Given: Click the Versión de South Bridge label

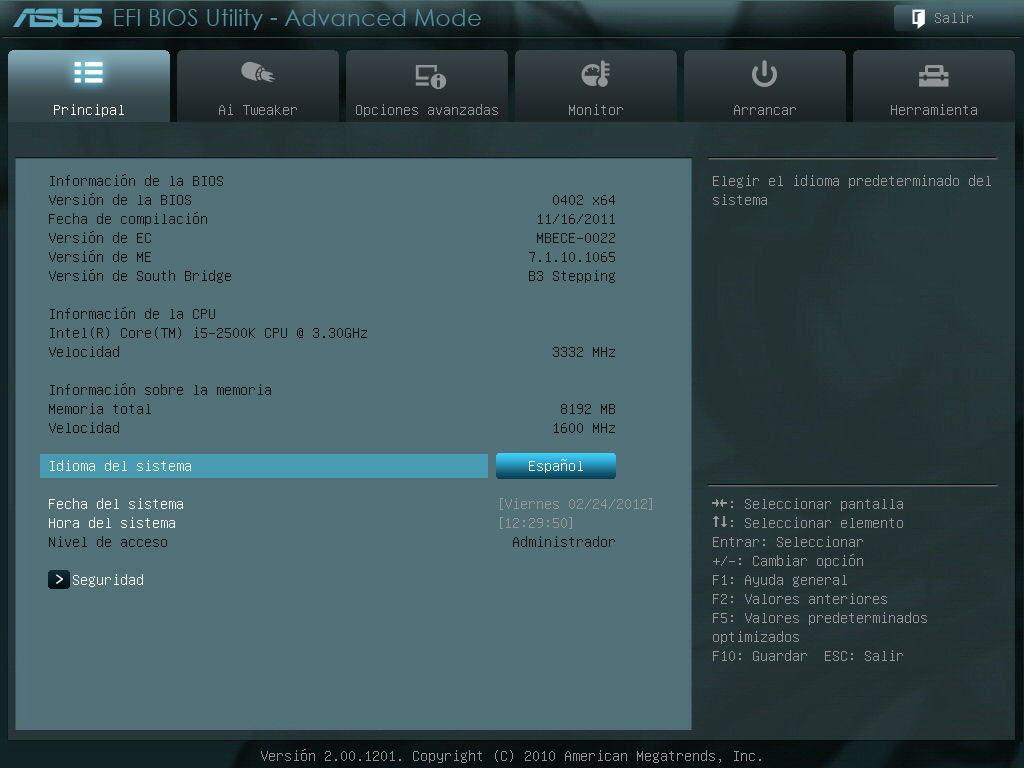Looking at the screenshot, I should 140,276.
